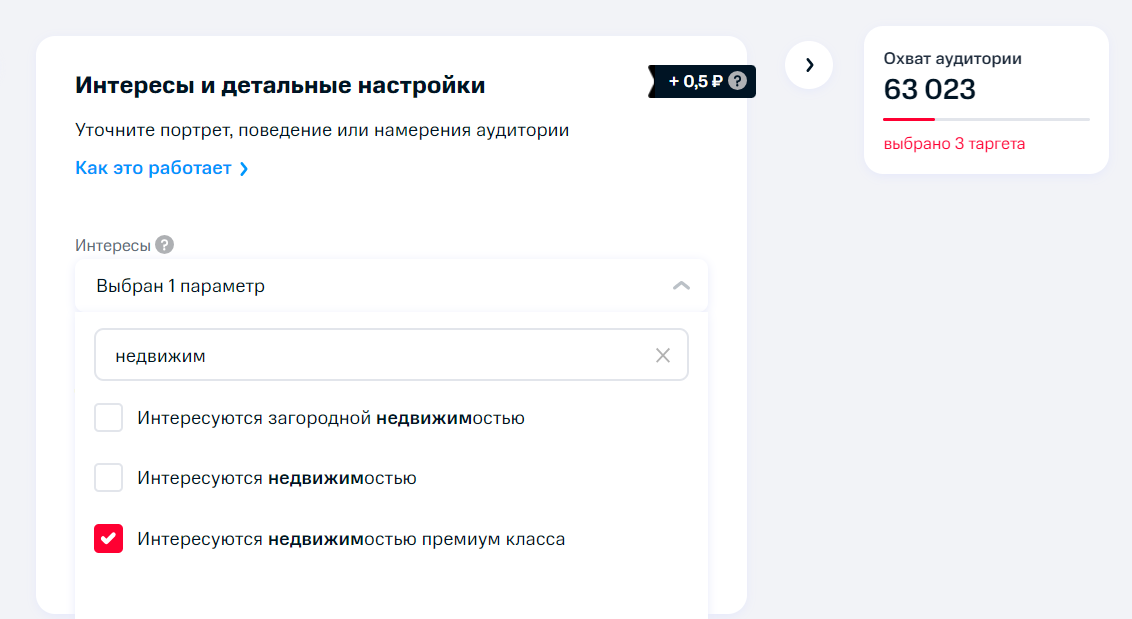Click the audience reach number 63 023
1132x619 pixels.
pyautogui.click(x=929, y=89)
